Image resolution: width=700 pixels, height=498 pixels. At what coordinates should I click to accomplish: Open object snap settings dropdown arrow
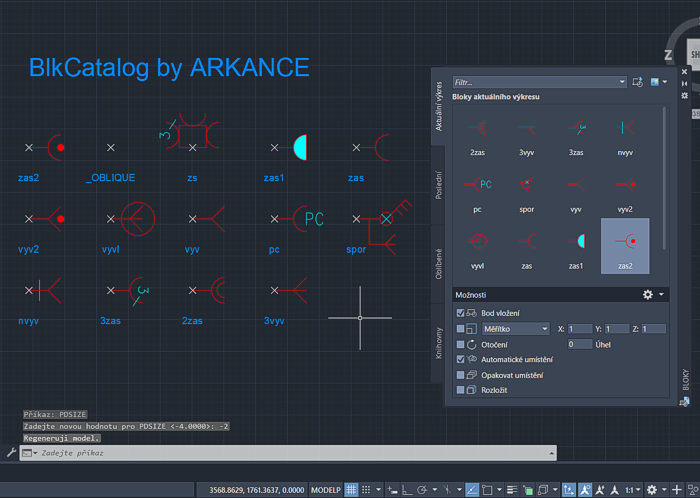click(499, 490)
